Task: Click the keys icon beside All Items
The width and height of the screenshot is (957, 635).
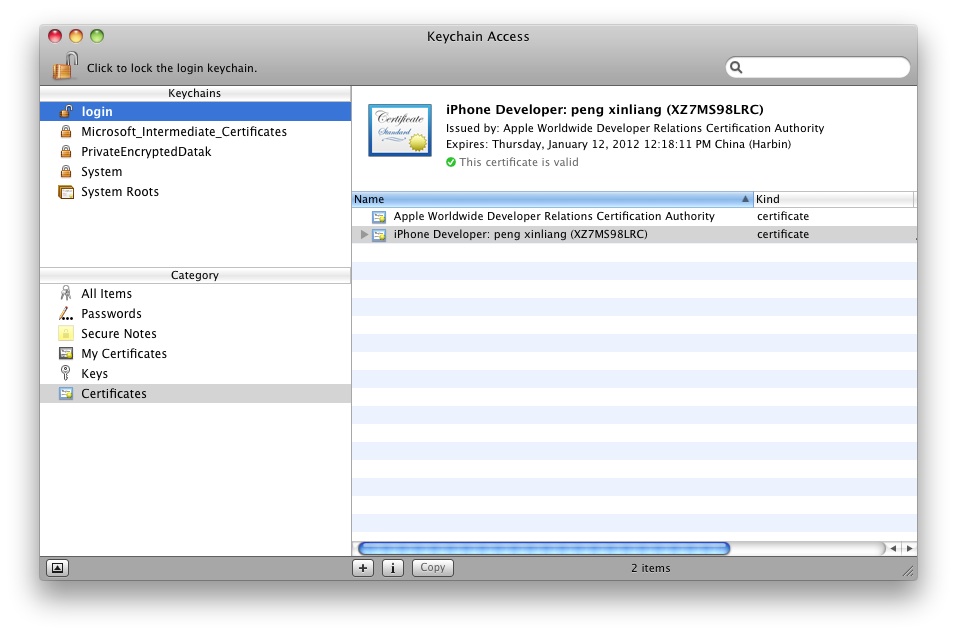Action: point(65,293)
